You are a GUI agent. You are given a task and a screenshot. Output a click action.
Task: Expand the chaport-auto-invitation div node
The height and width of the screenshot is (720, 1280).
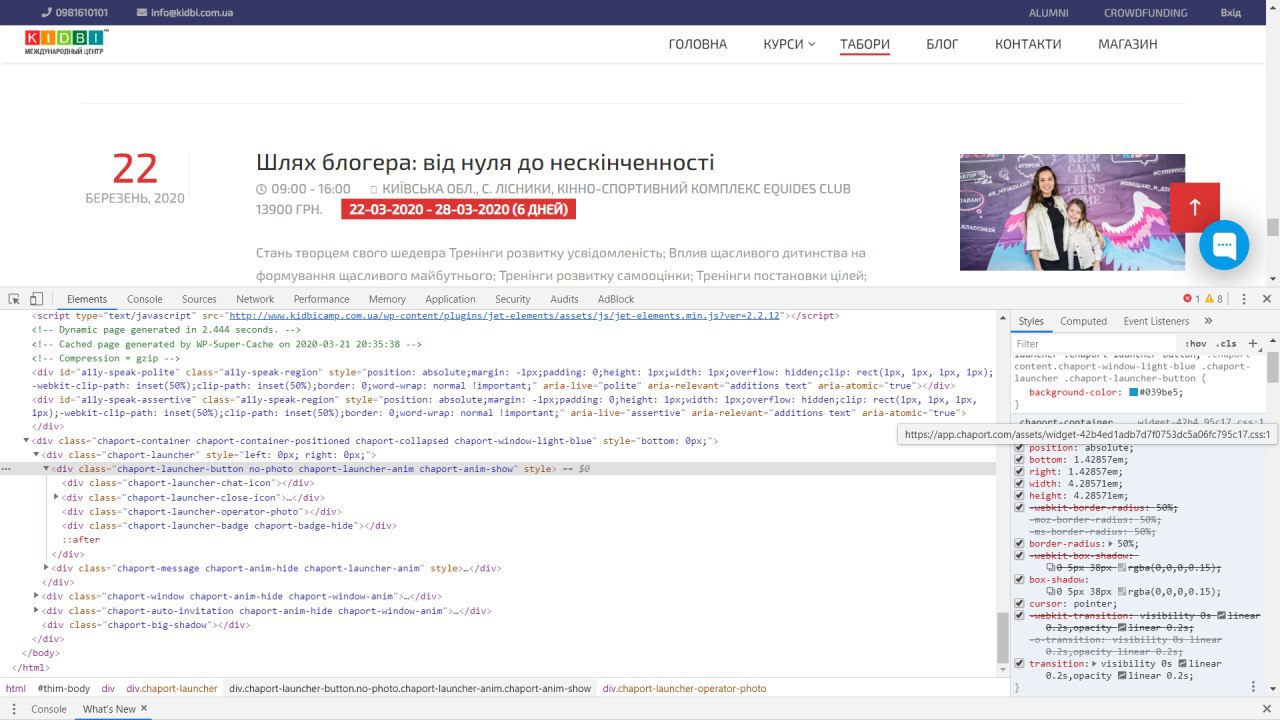coord(36,610)
